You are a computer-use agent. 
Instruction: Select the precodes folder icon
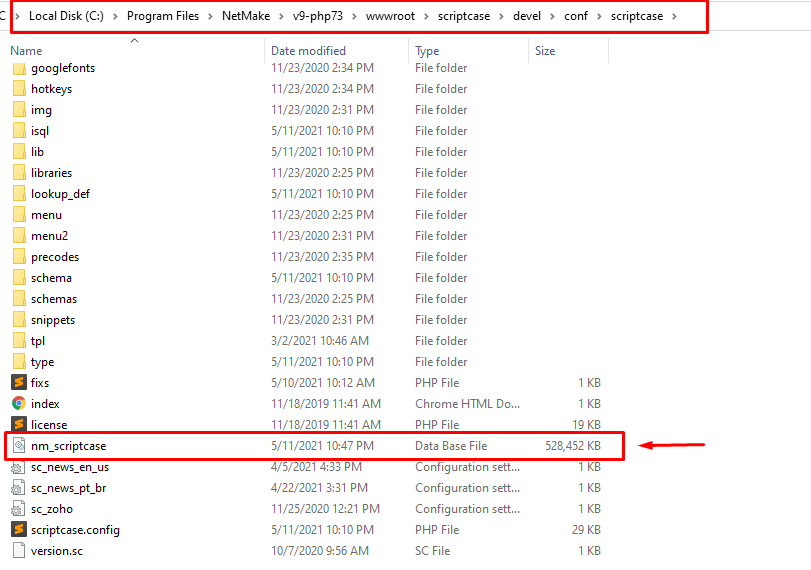click(19, 257)
